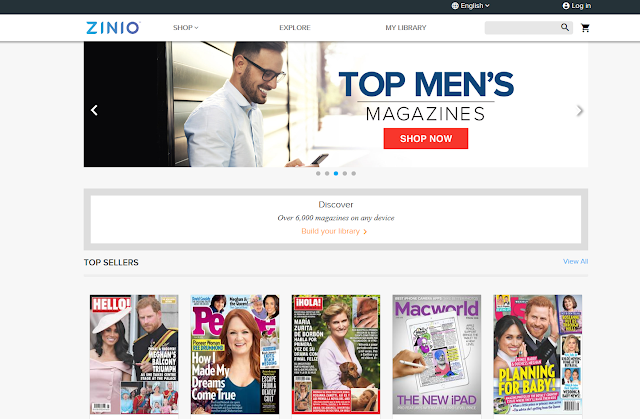Select the fourth carousel dot

pos(345,173)
